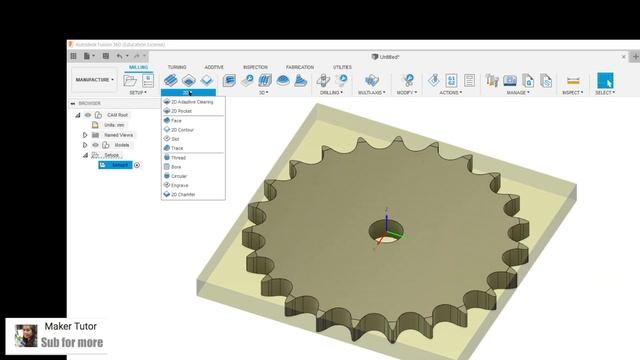Switch to the MILLING tab
Viewport: 640px width, 360px height.
[x=138, y=67]
